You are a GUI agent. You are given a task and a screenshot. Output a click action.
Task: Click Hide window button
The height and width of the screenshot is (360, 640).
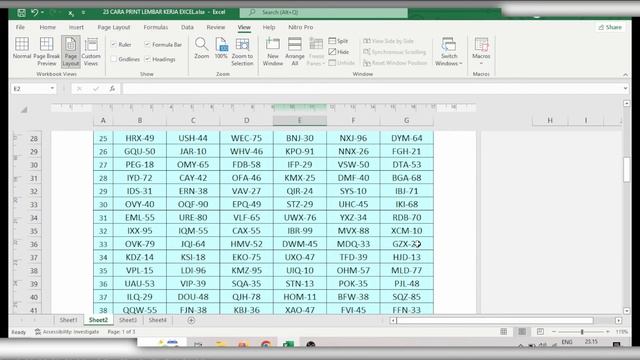(x=339, y=52)
